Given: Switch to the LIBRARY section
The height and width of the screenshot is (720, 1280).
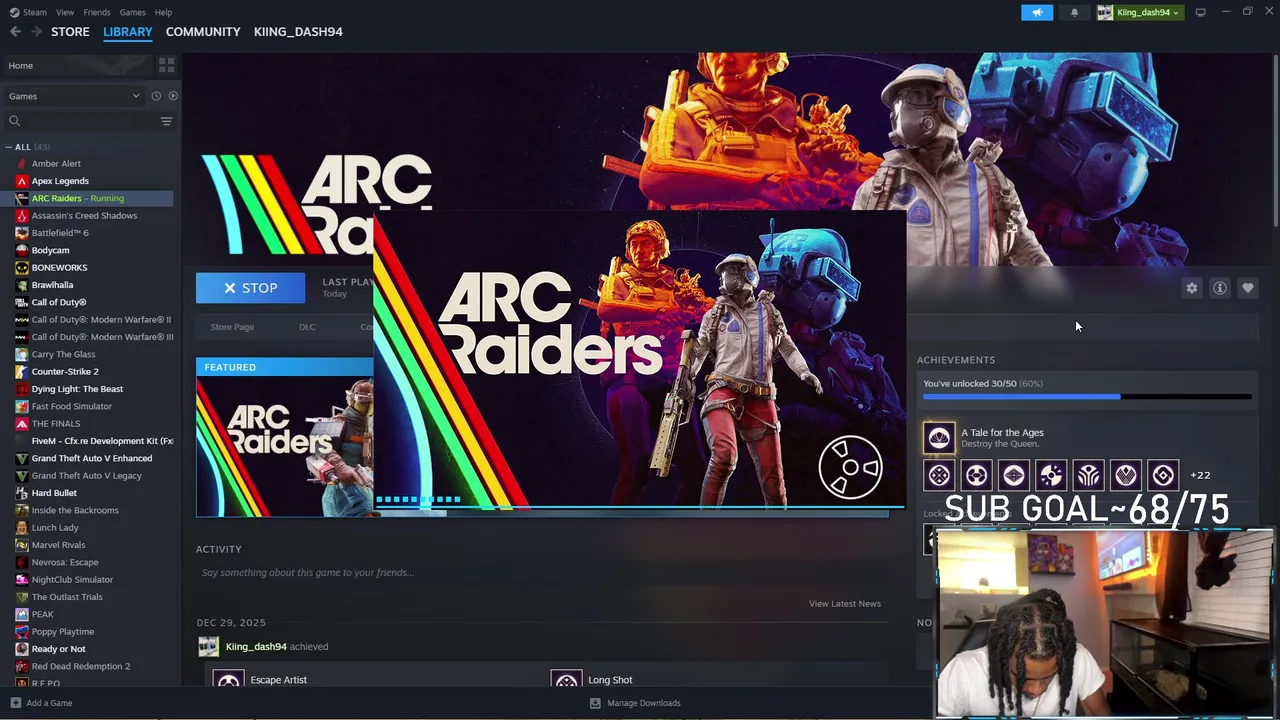Looking at the screenshot, I should pyautogui.click(x=128, y=32).
